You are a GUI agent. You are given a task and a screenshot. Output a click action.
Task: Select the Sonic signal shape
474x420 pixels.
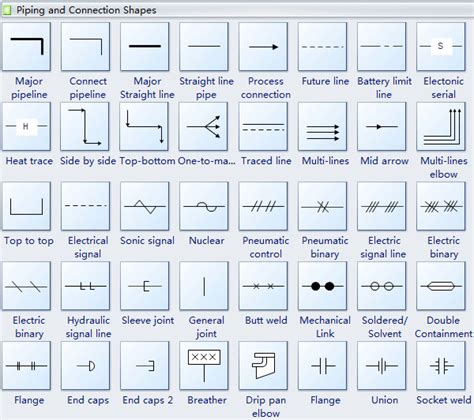tap(145, 206)
